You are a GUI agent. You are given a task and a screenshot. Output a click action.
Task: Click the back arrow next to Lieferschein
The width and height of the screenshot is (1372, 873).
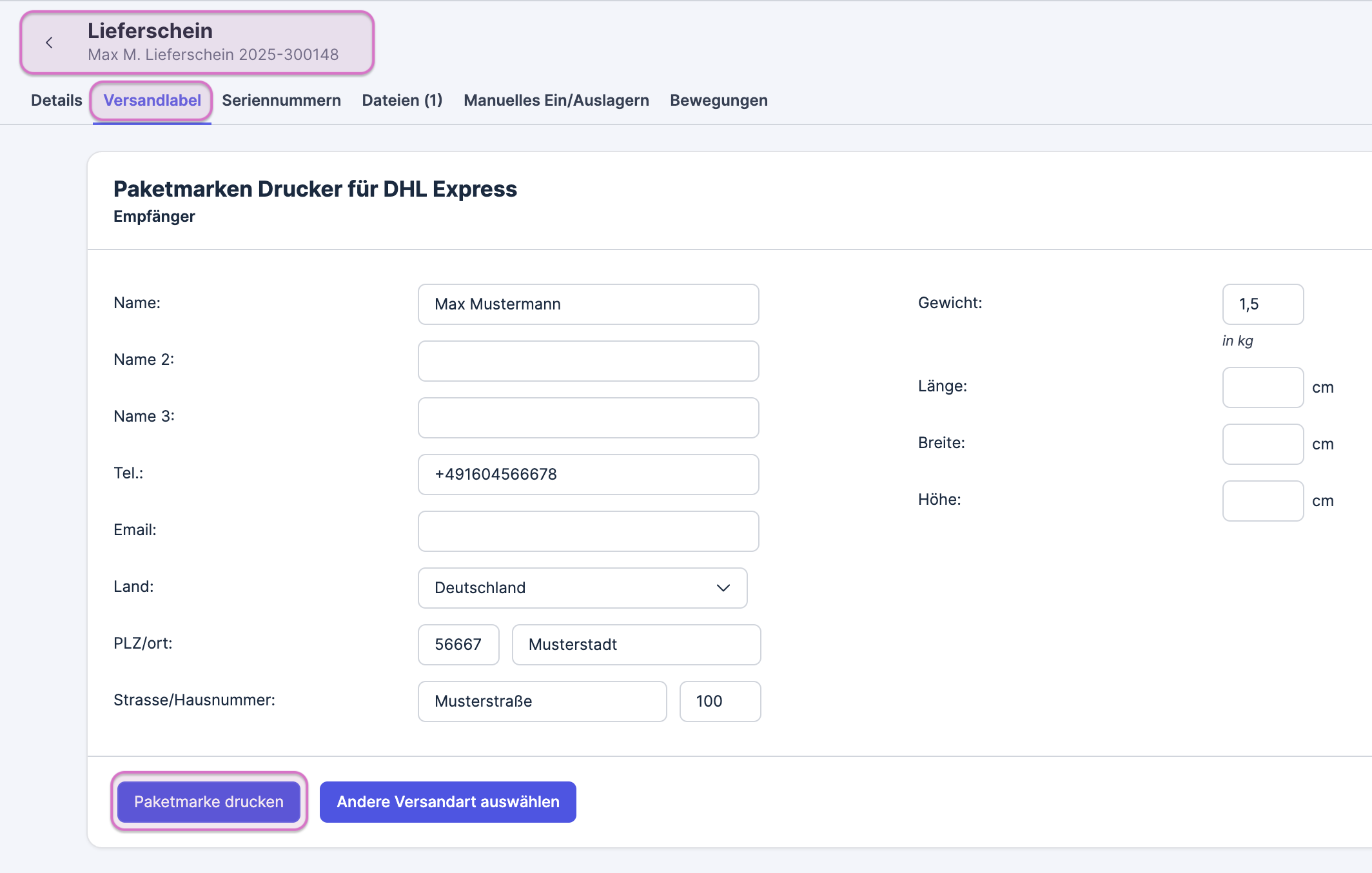pos(49,43)
